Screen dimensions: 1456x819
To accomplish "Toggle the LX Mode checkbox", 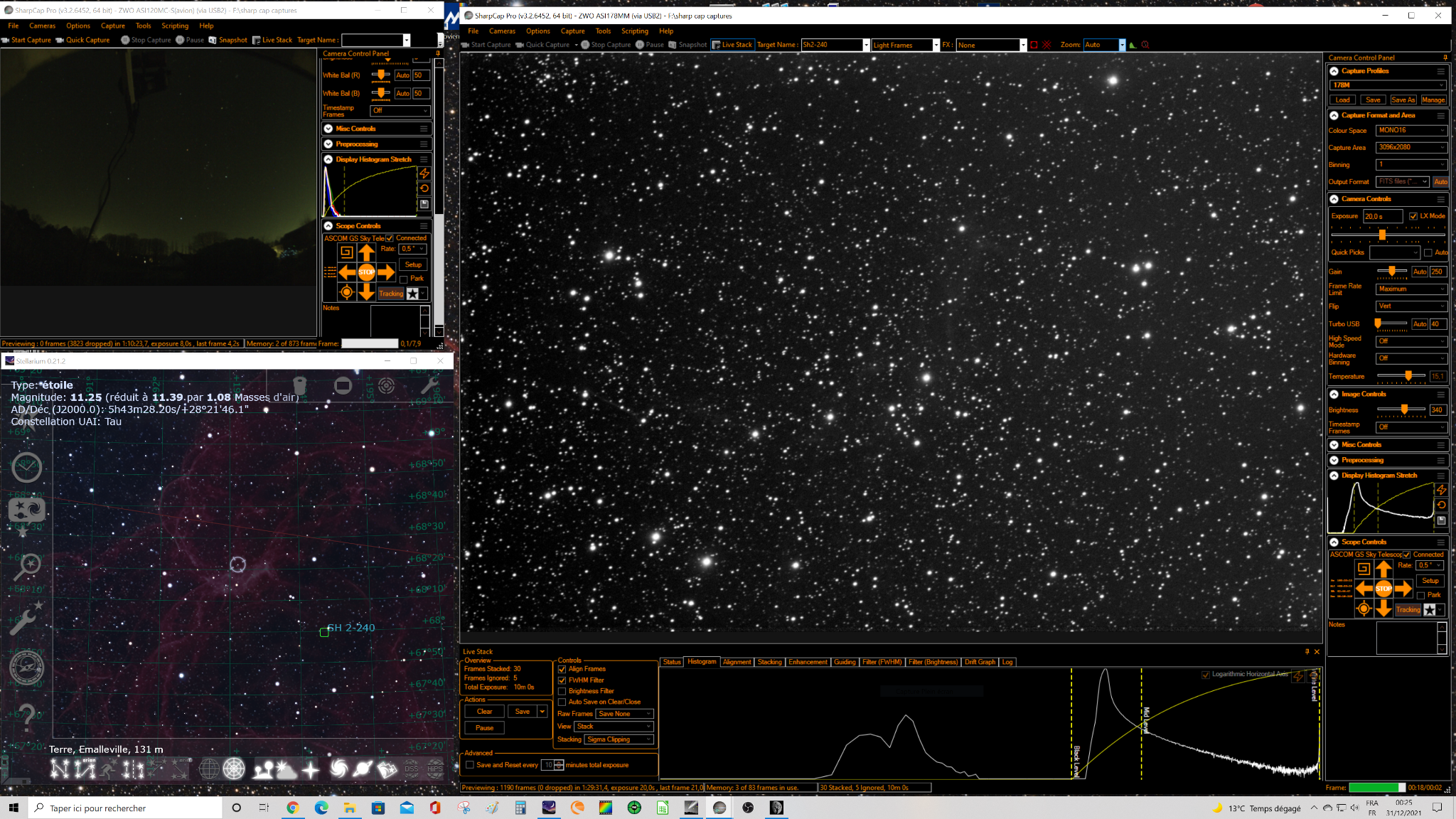I will pyautogui.click(x=1413, y=216).
